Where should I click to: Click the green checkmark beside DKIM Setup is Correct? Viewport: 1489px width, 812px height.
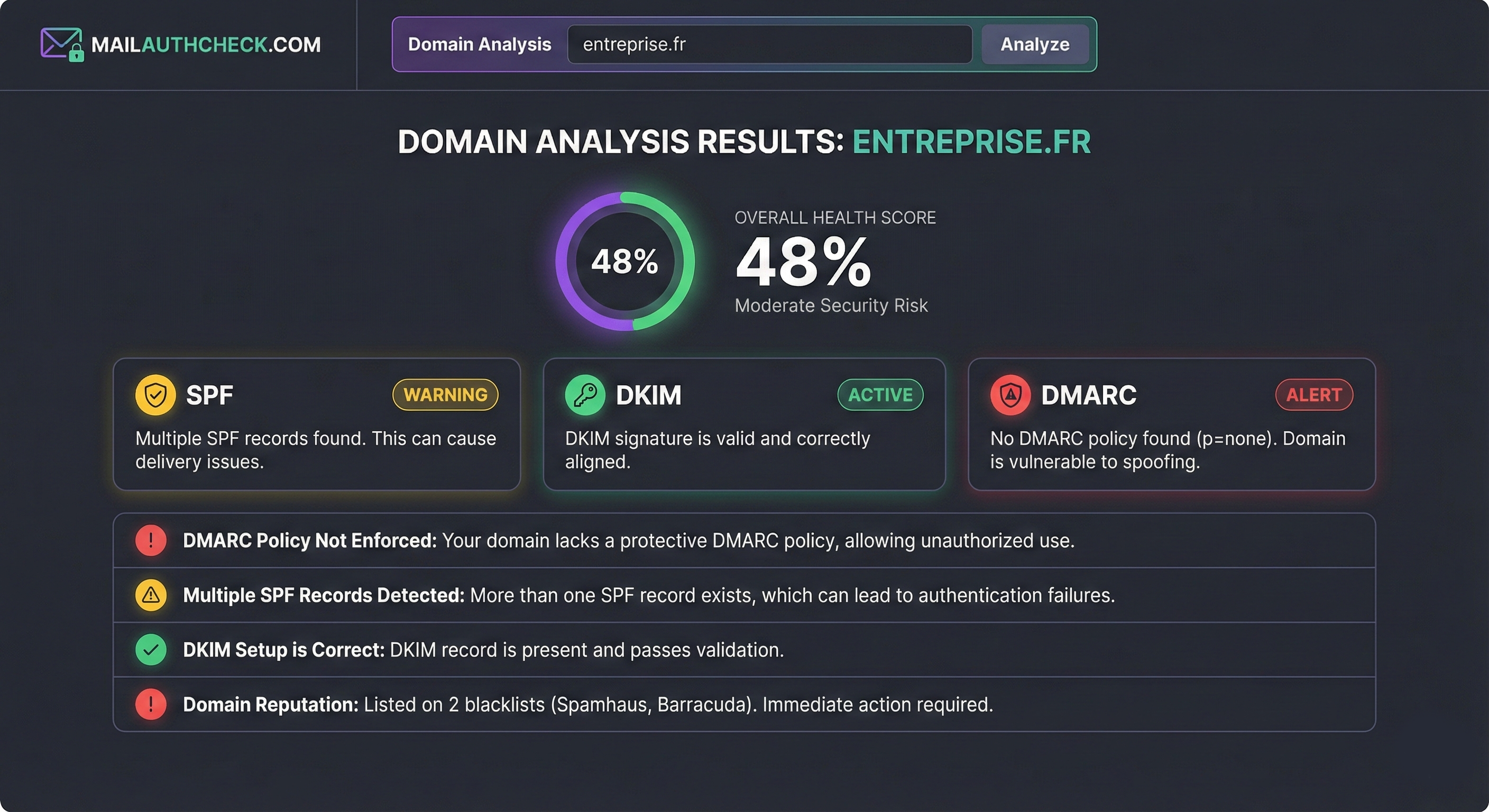[151, 650]
